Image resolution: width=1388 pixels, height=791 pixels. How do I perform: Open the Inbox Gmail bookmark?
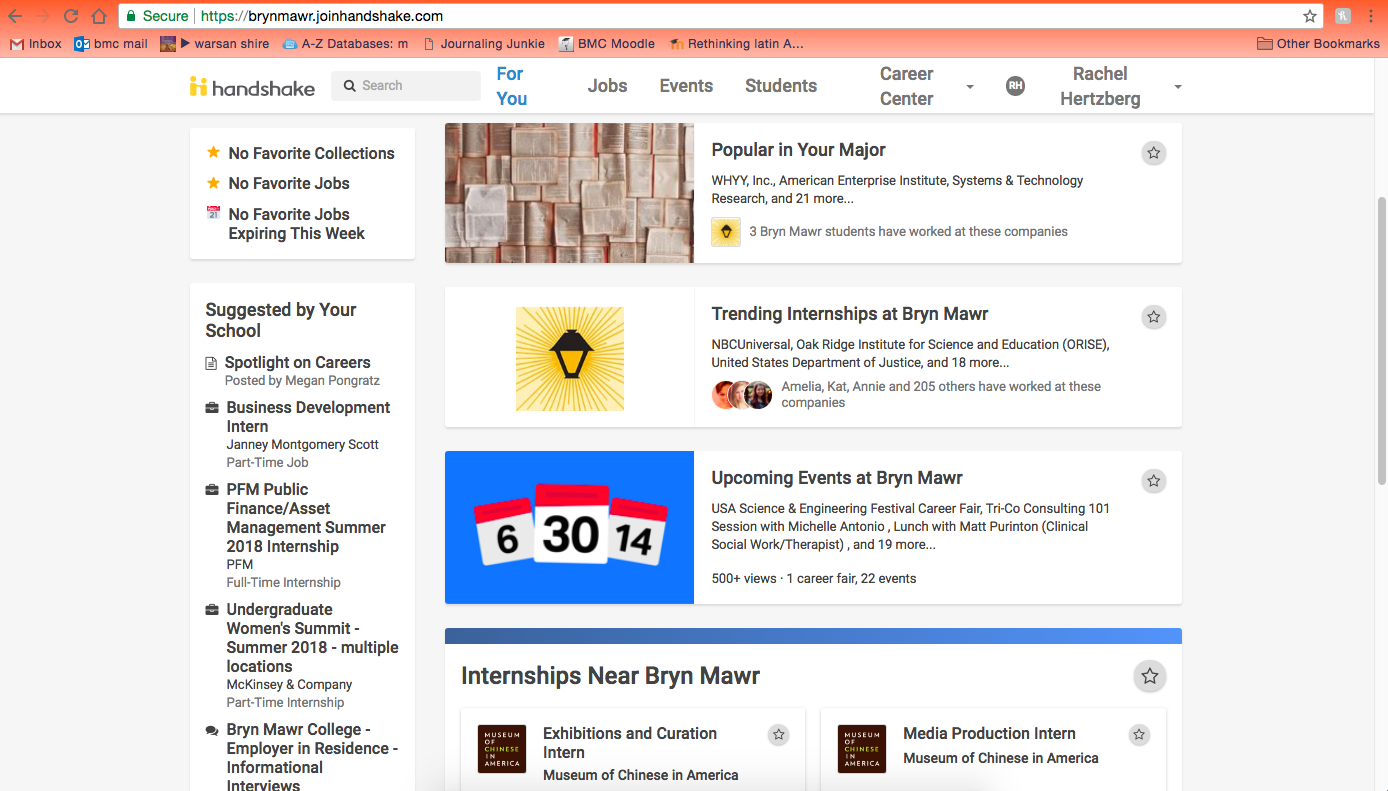tap(36, 43)
